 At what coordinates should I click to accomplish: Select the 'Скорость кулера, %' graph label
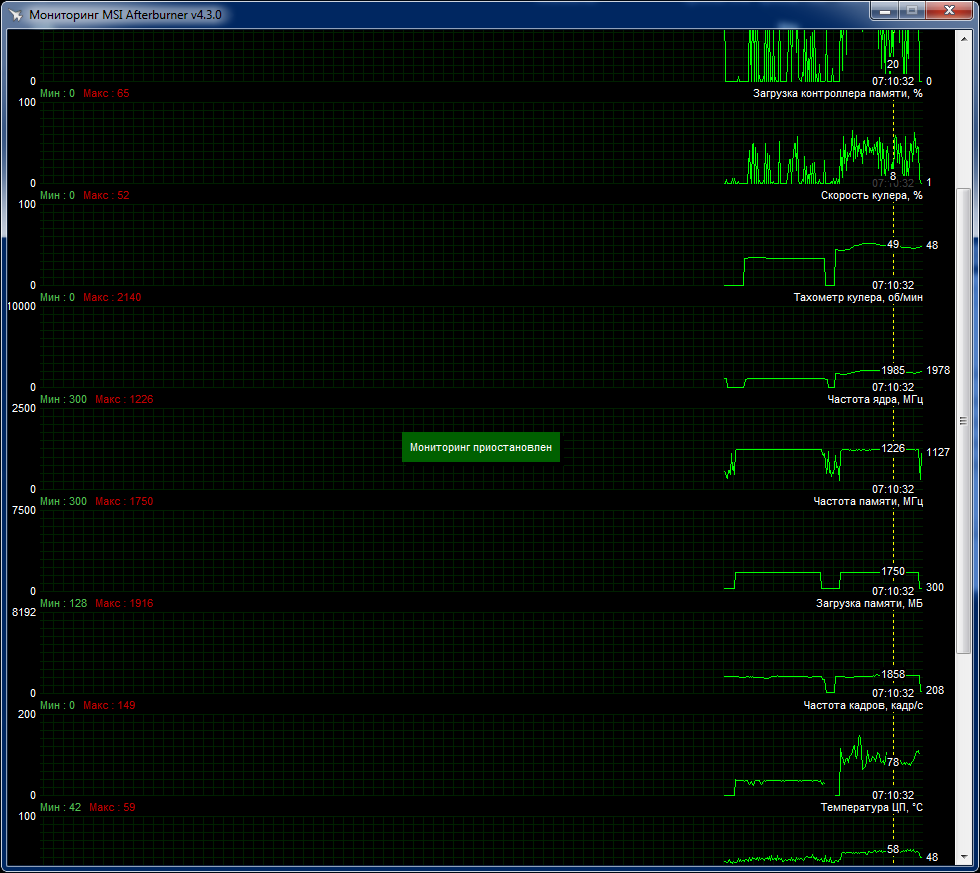[x=871, y=195]
